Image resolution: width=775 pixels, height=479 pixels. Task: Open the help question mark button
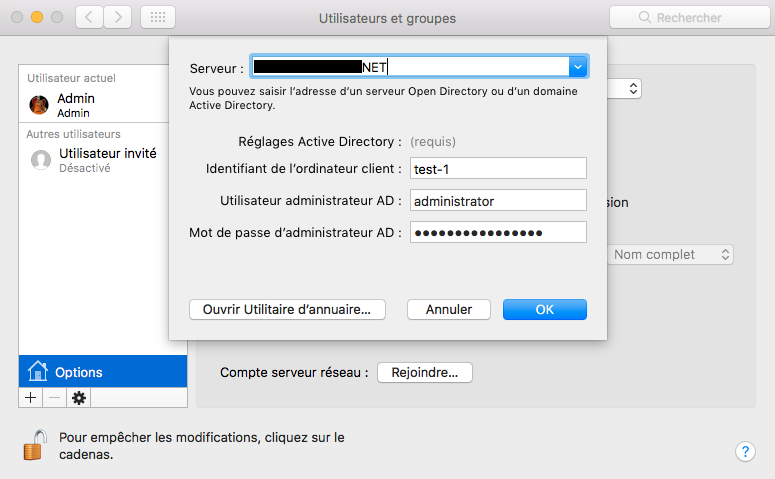pyautogui.click(x=745, y=451)
